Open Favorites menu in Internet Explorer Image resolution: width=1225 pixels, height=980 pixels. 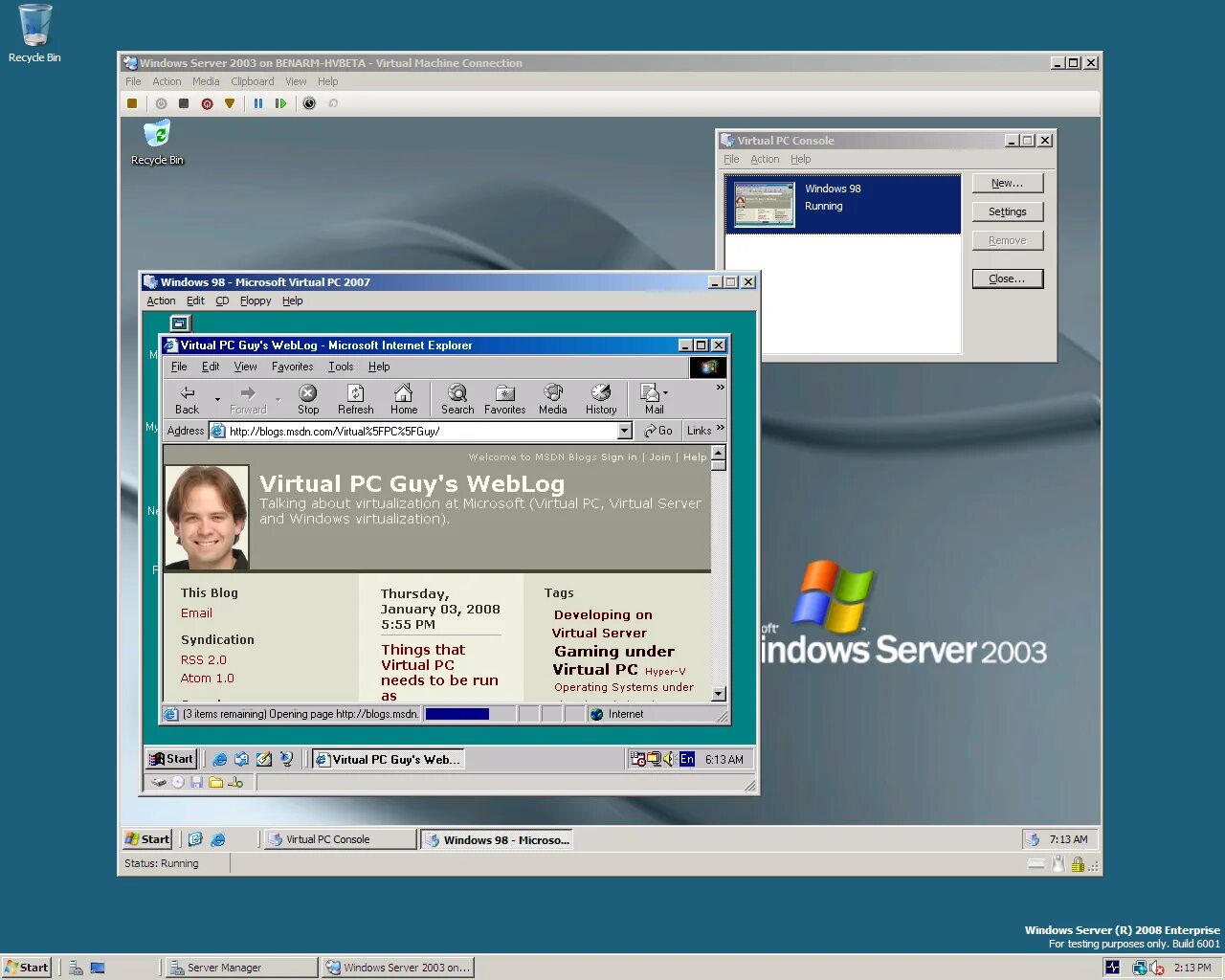[292, 367]
